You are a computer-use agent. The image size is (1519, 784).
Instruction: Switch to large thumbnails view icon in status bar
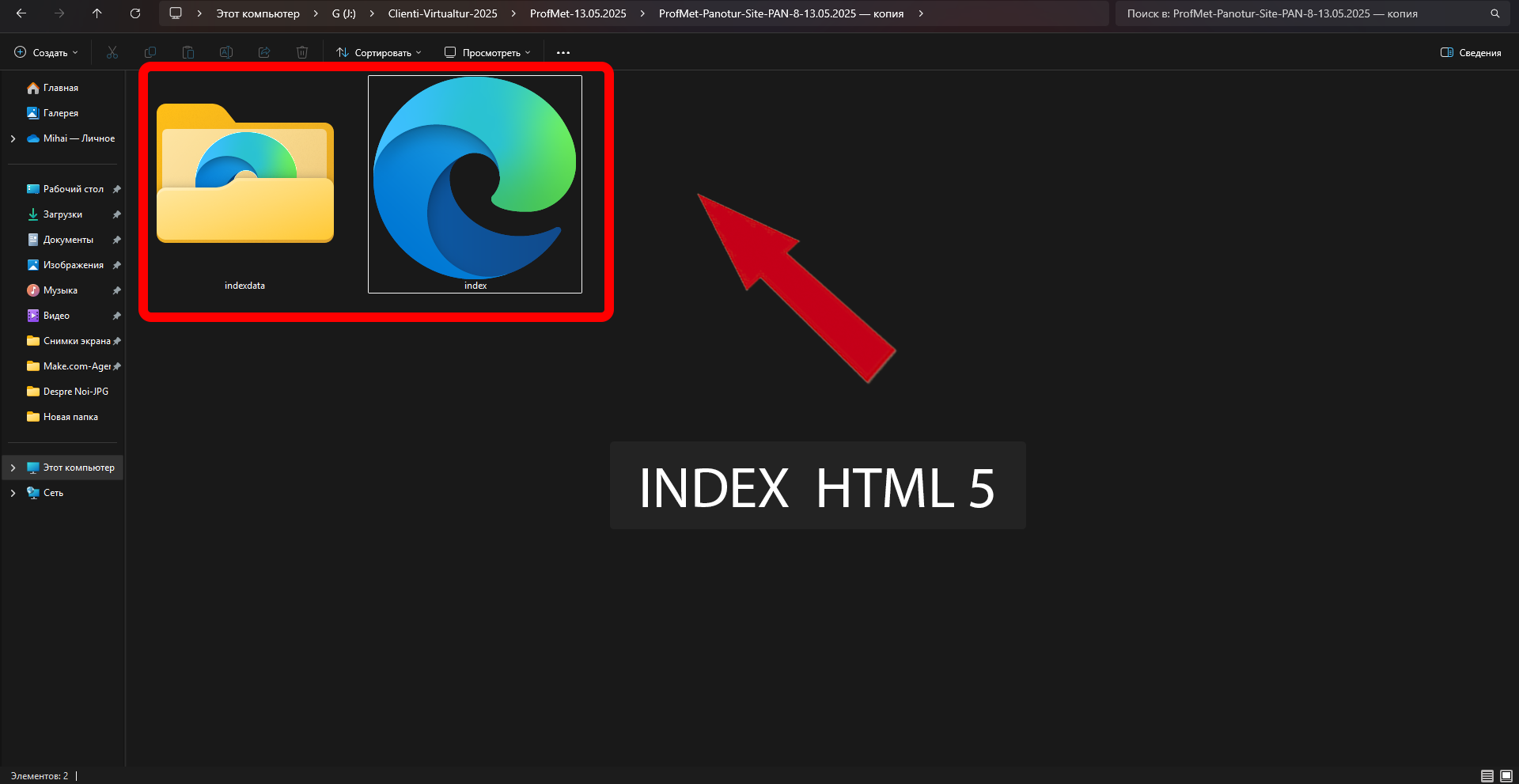[x=1506, y=776]
